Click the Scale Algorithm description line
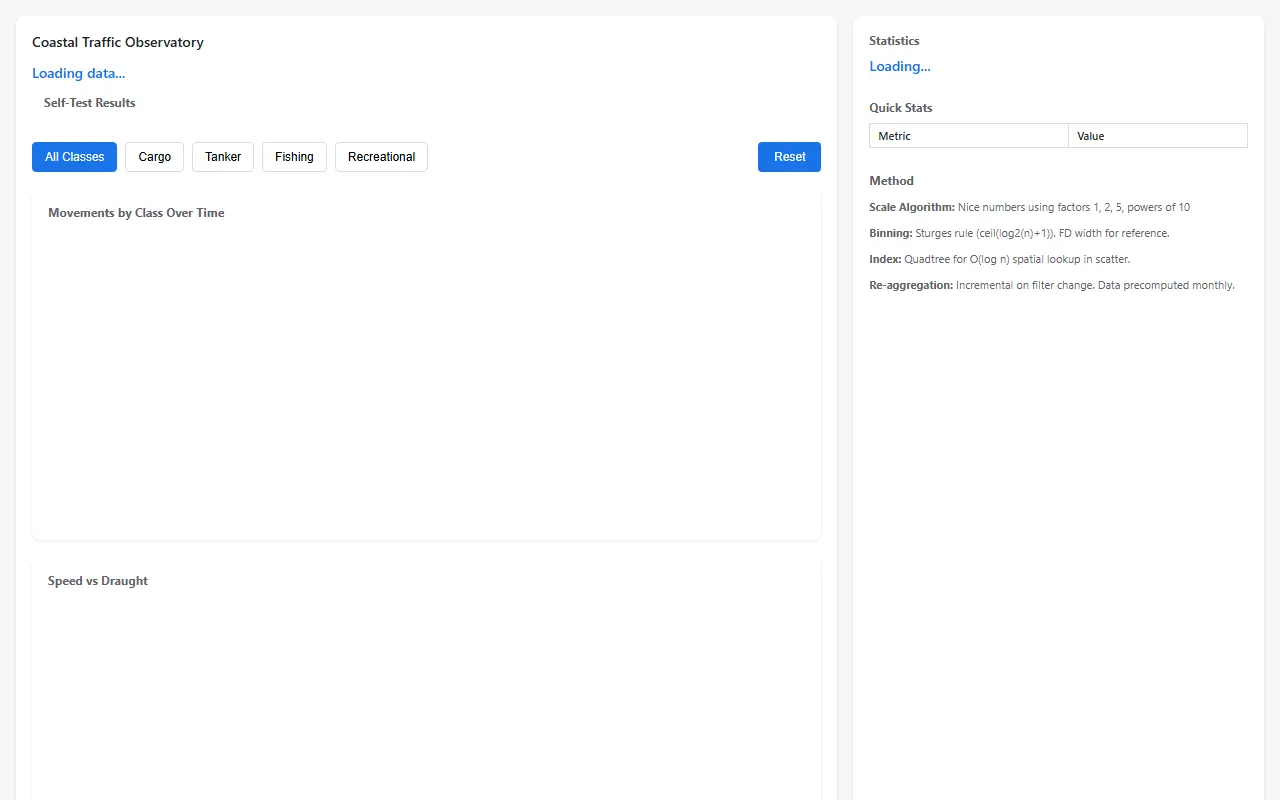The image size is (1280, 800). (1030, 208)
